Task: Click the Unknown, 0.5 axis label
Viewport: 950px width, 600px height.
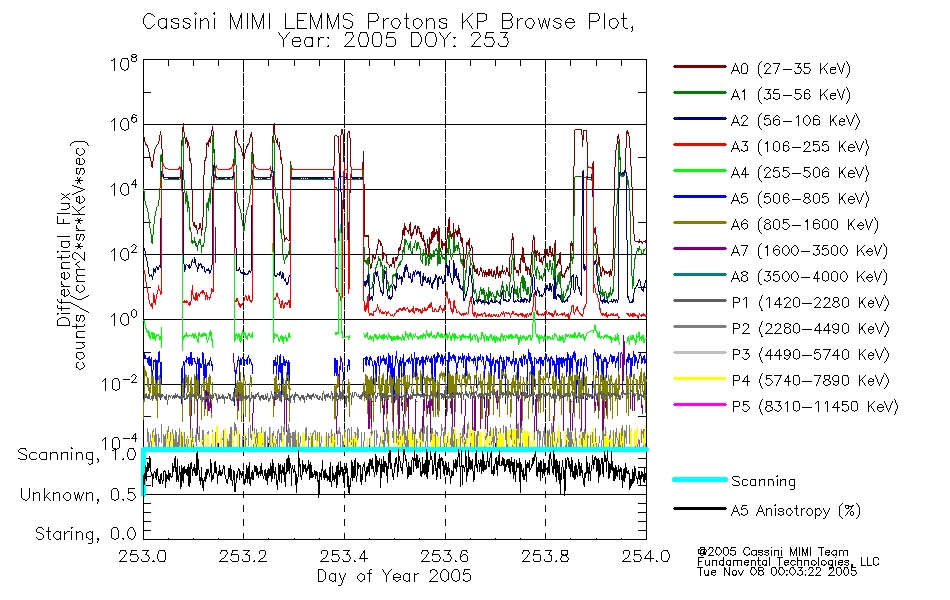Action: click(x=78, y=495)
